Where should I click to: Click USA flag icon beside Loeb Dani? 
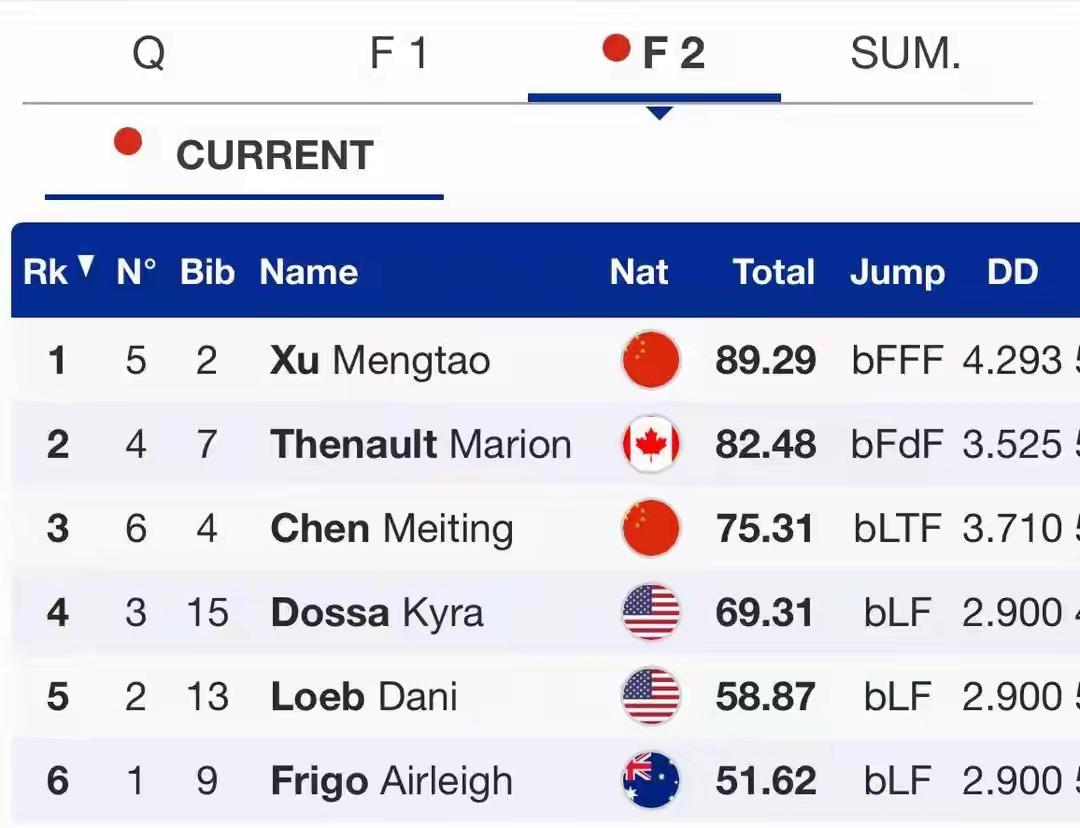point(651,696)
